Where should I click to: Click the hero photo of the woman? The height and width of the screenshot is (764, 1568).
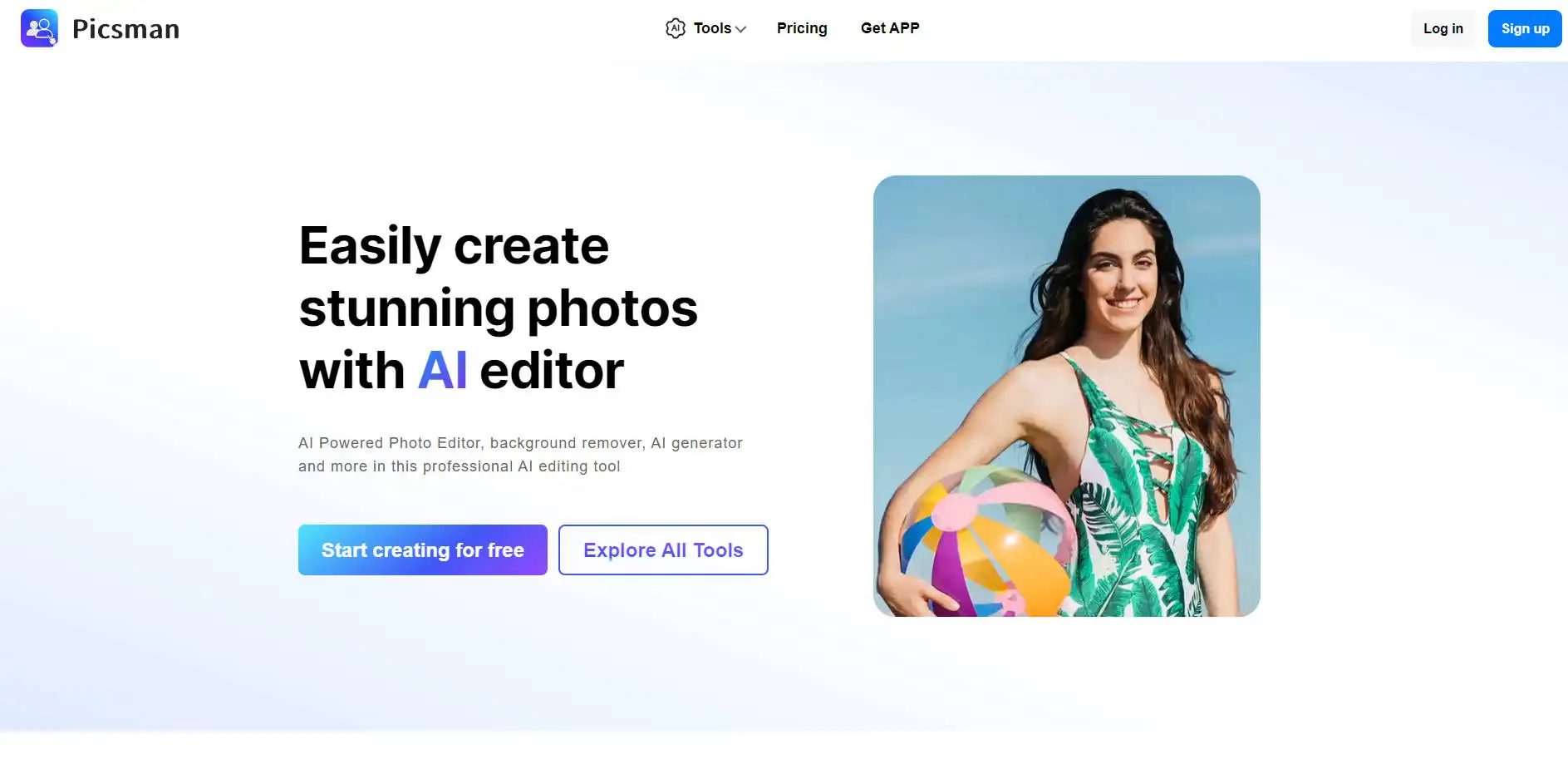click(x=1067, y=396)
